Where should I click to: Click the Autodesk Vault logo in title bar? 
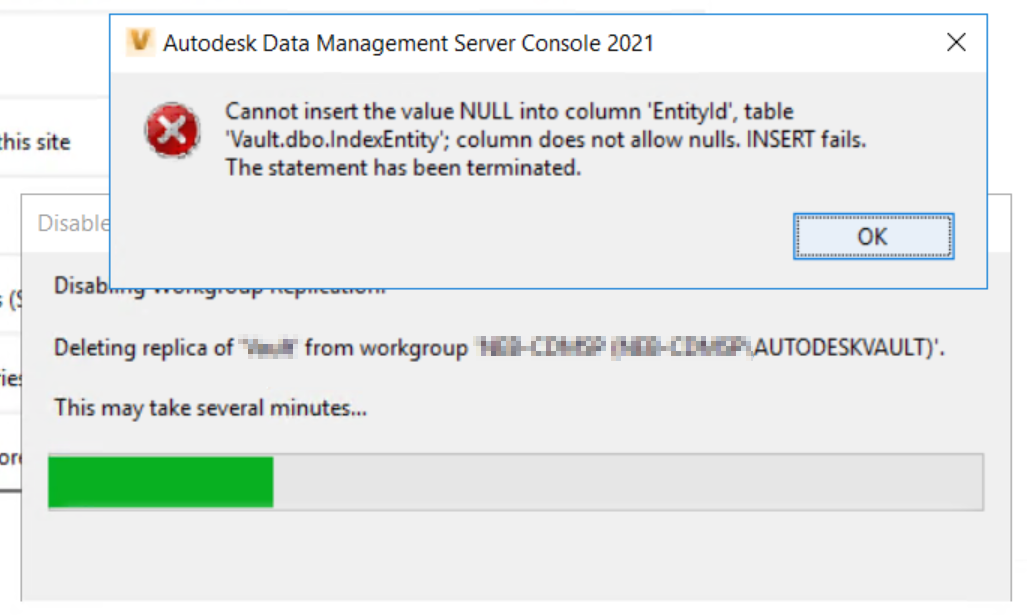click(141, 42)
